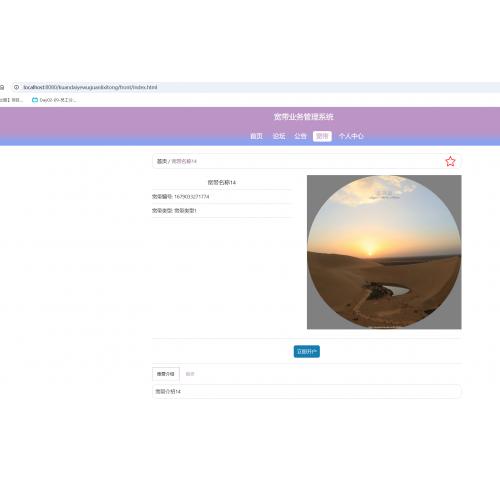Click the blue 立即开户 button
Viewport: 500px width, 500px height.
point(307,351)
